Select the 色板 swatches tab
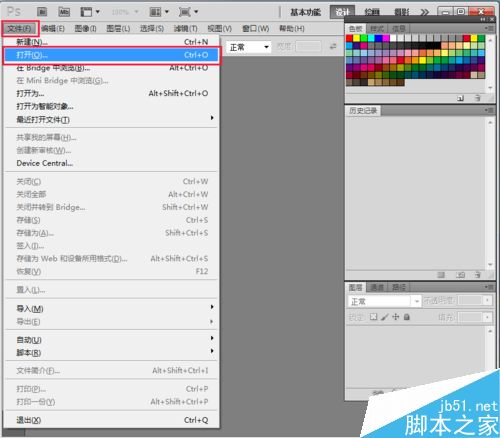The image size is (500, 438). click(356, 29)
